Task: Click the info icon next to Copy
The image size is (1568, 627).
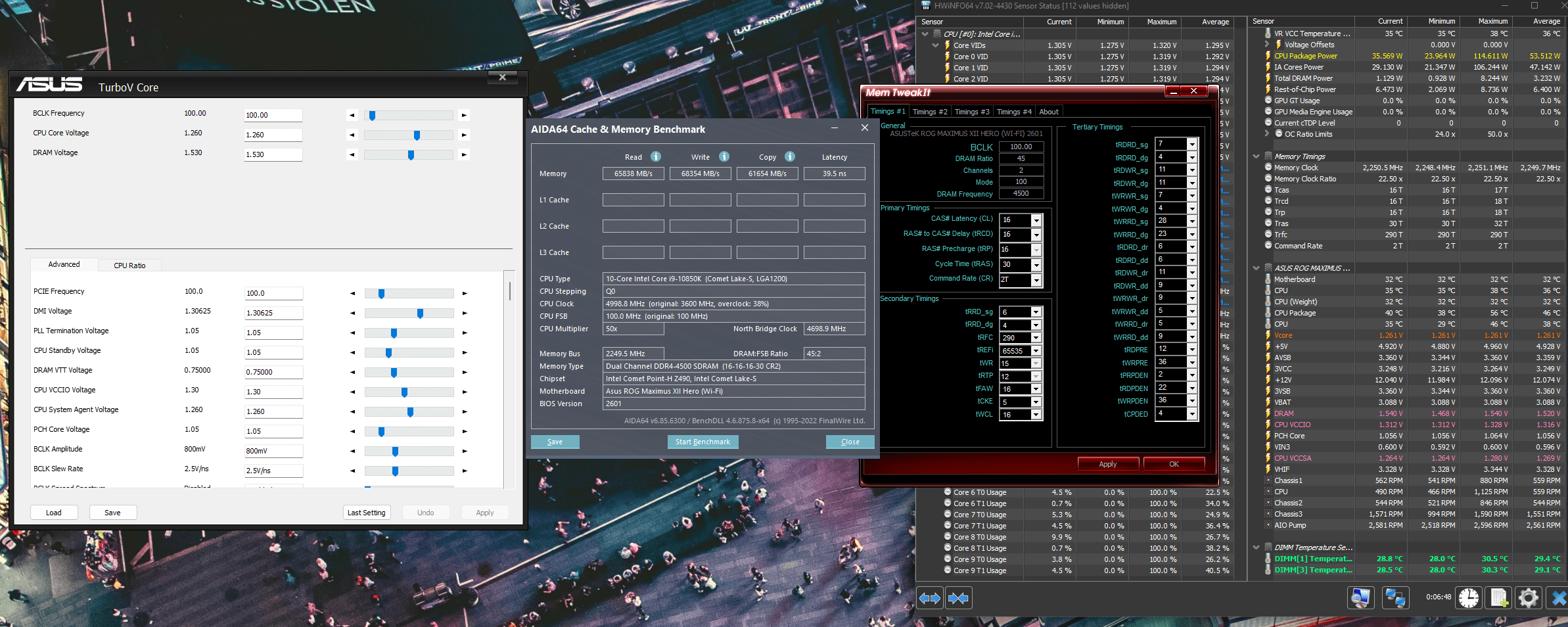Action: [x=790, y=156]
